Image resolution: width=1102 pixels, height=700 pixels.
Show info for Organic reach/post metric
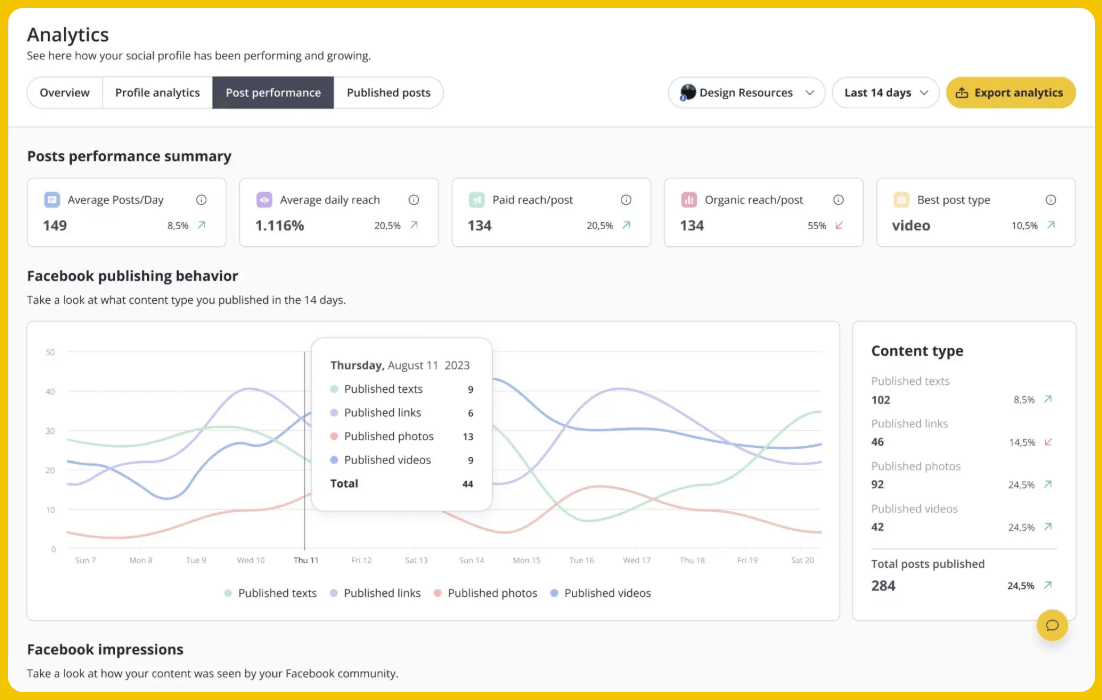838,200
